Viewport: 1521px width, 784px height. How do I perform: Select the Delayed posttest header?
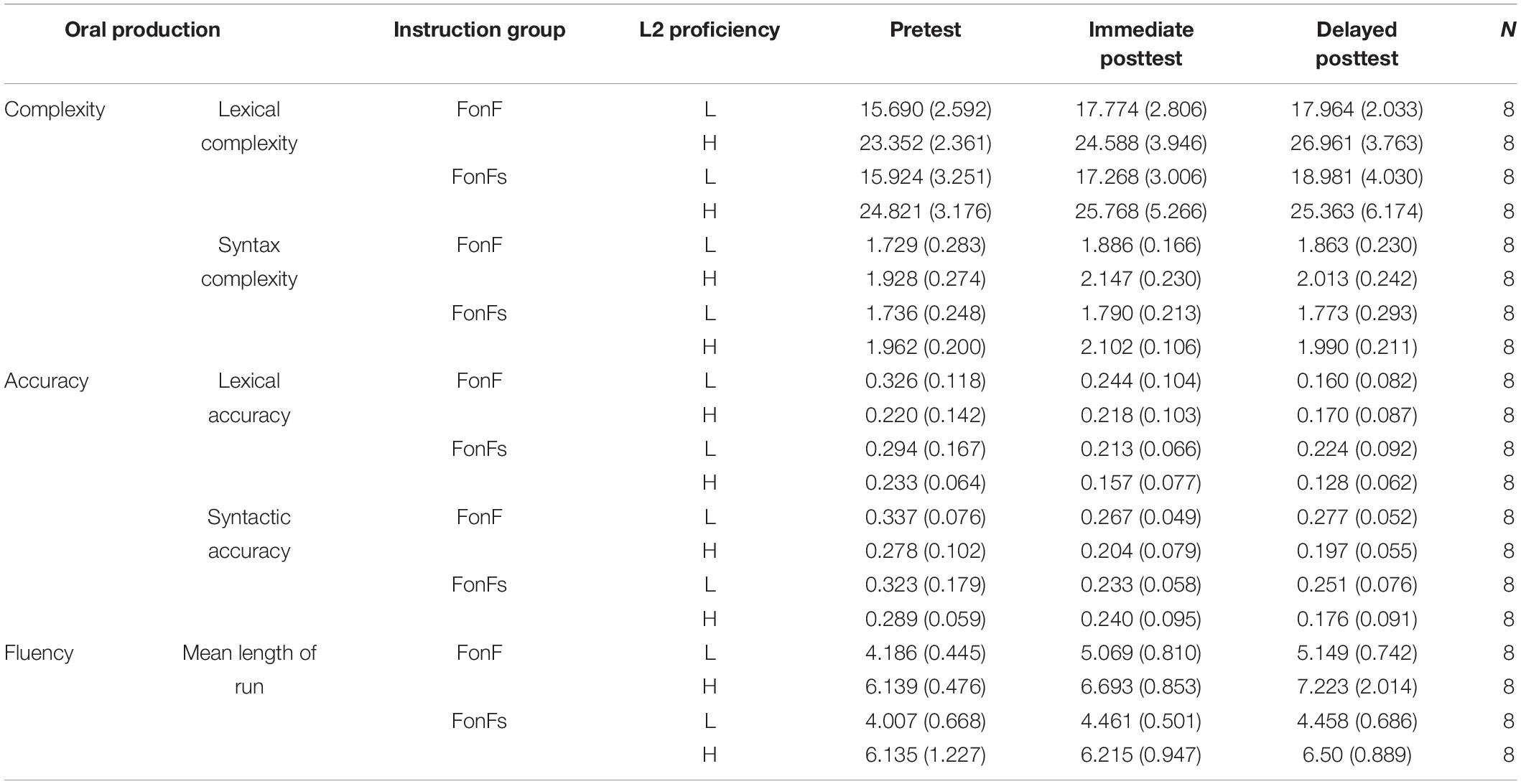pos(1357,44)
